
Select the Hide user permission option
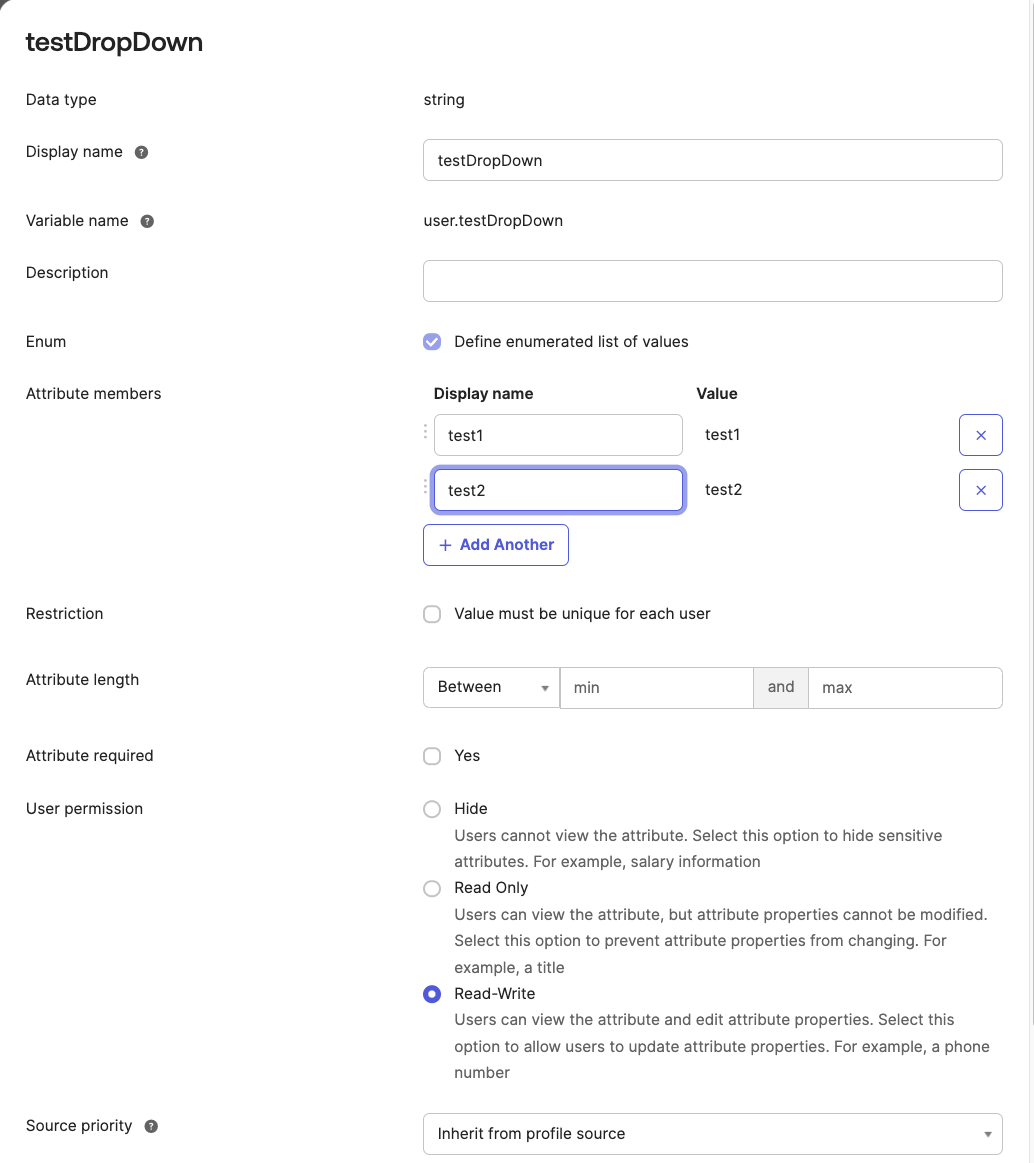point(432,809)
